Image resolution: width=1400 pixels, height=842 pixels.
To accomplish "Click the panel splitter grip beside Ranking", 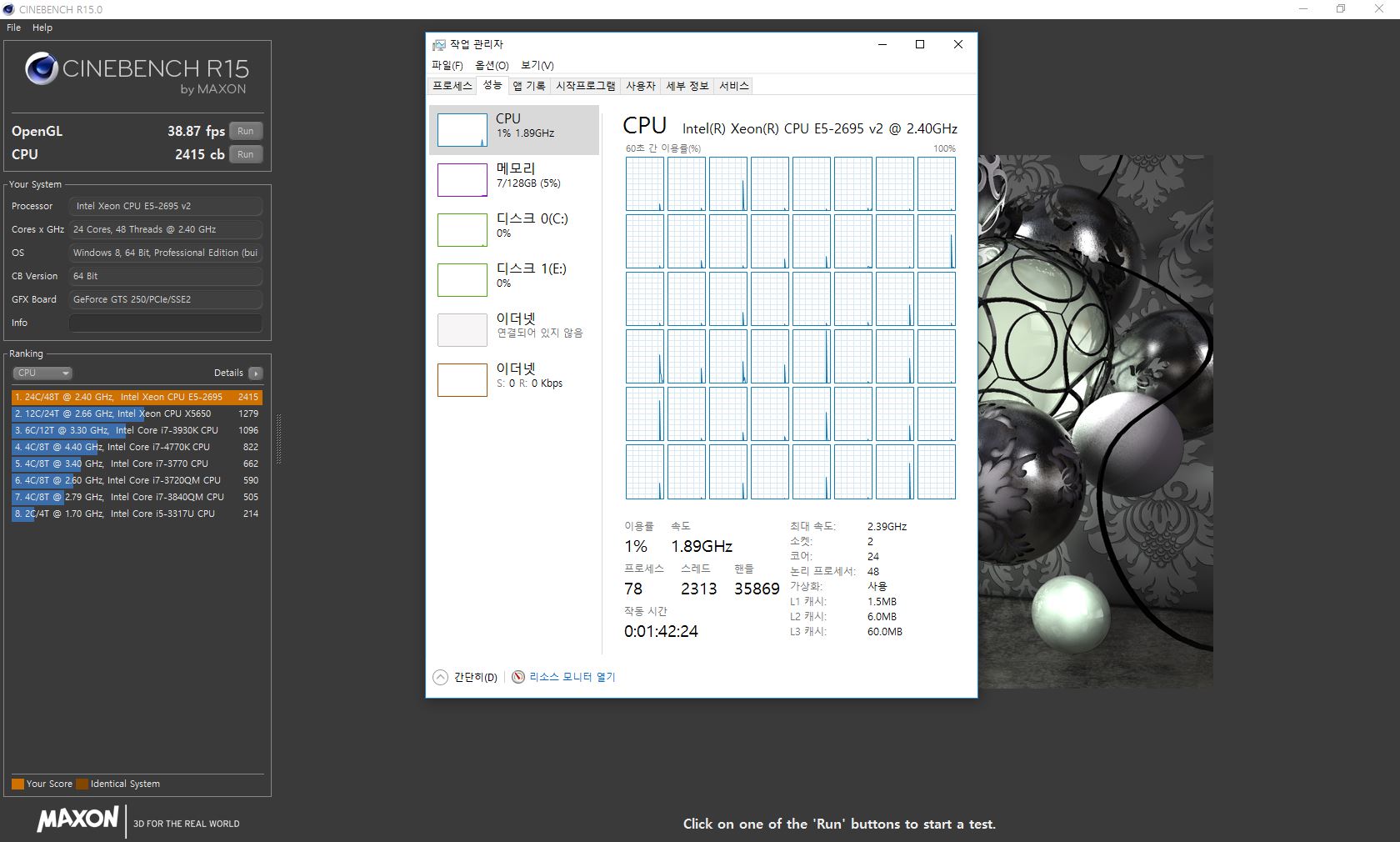I will 278,439.
